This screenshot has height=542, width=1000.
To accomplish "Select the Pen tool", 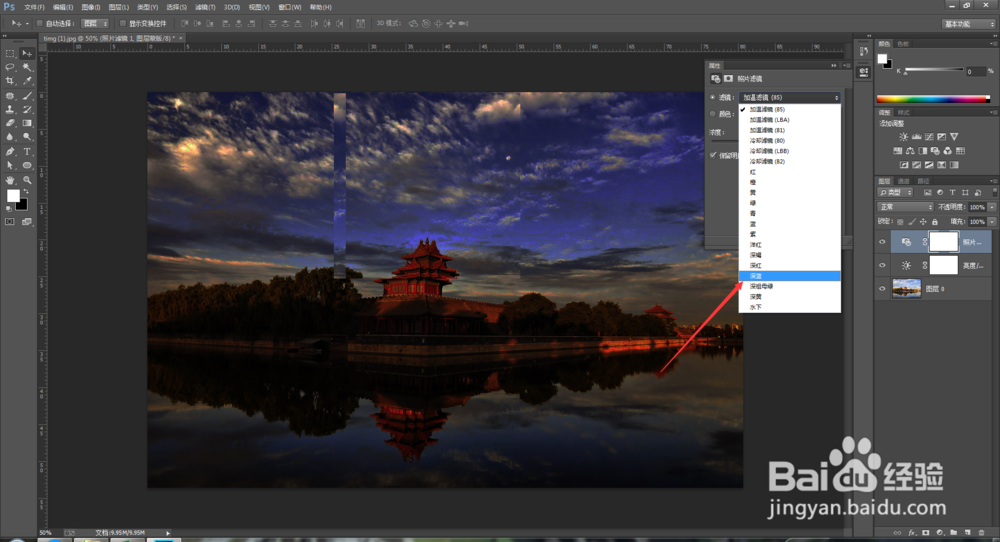I will coord(10,152).
